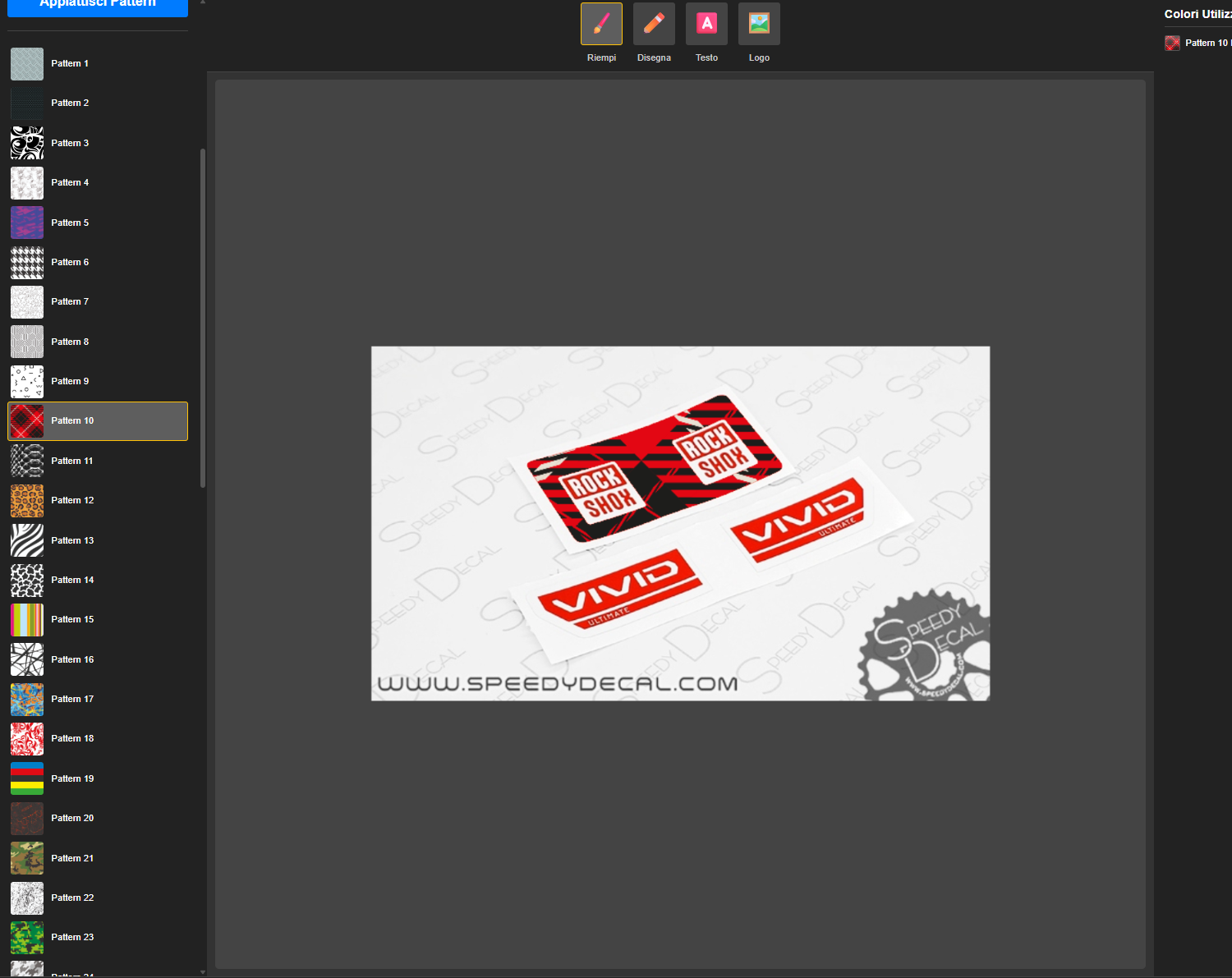Select Pattern 17 thumbnail

[x=27, y=700]
